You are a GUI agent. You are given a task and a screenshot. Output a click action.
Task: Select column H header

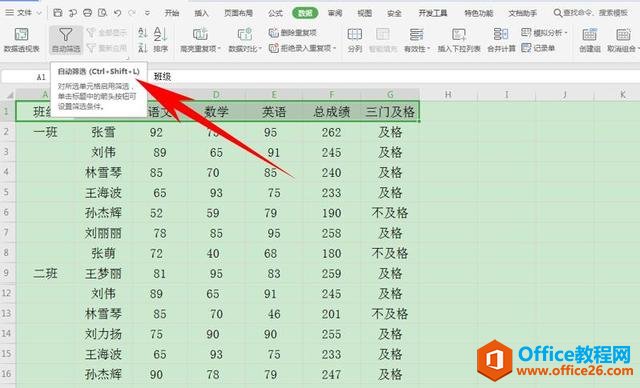[x=448, y=95]
